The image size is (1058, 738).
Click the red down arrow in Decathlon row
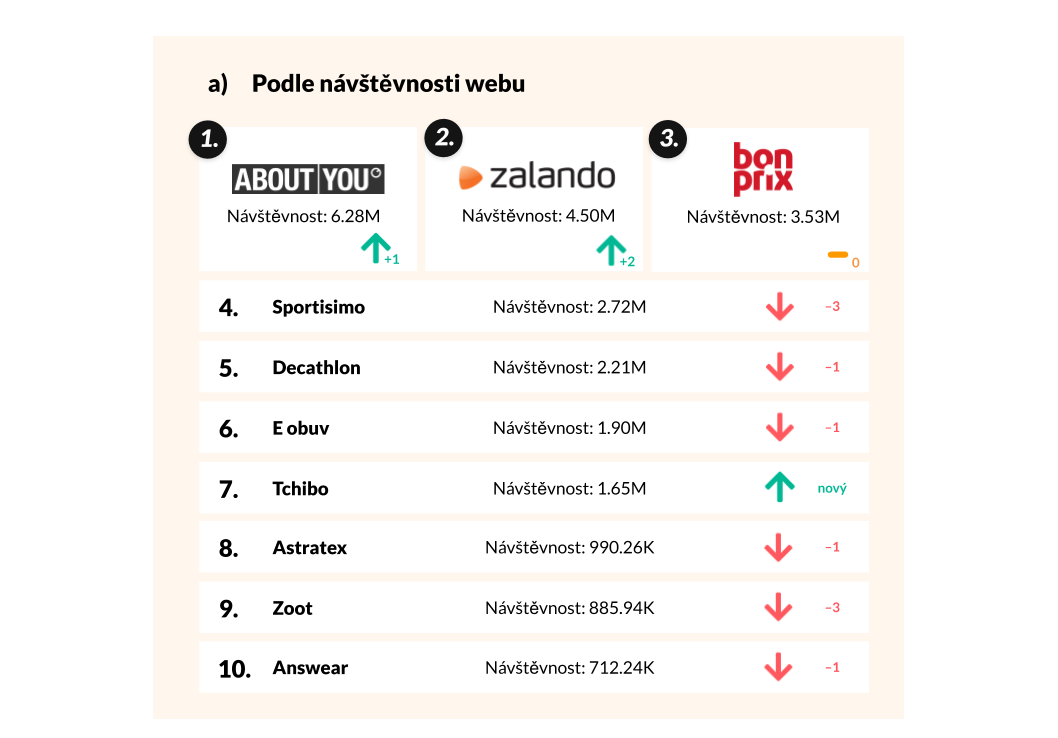779,367
